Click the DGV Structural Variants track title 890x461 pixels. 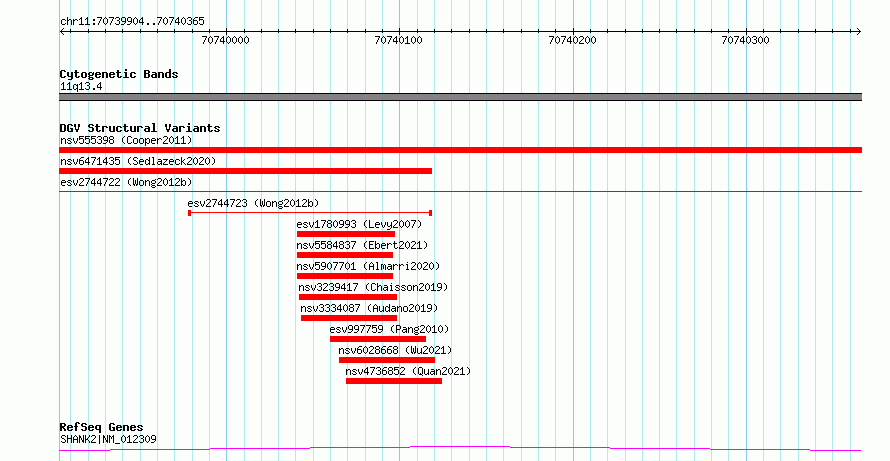[x=140, y=128]
